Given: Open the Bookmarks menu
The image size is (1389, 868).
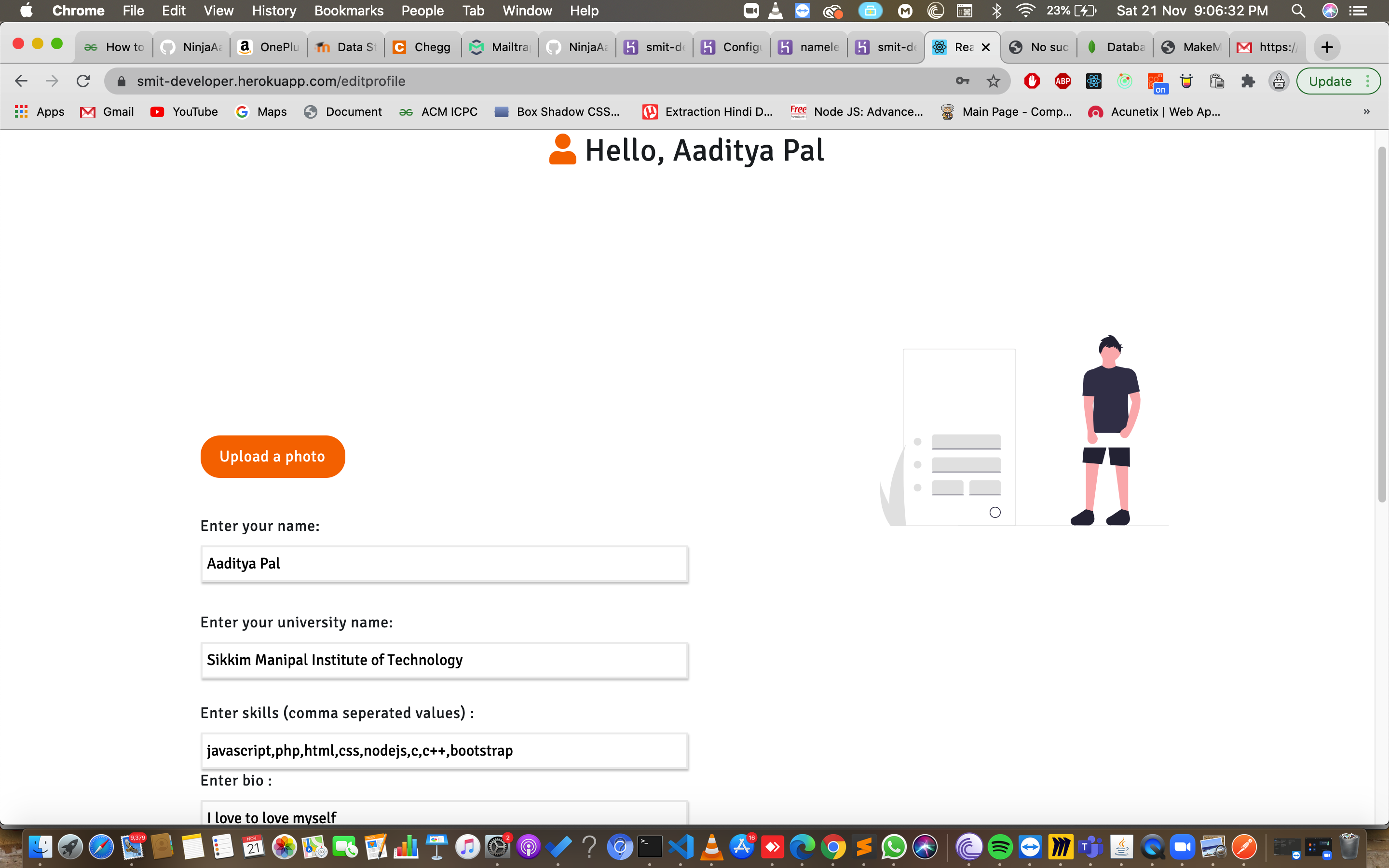Looking at the screenshot, I should (348, 10).
